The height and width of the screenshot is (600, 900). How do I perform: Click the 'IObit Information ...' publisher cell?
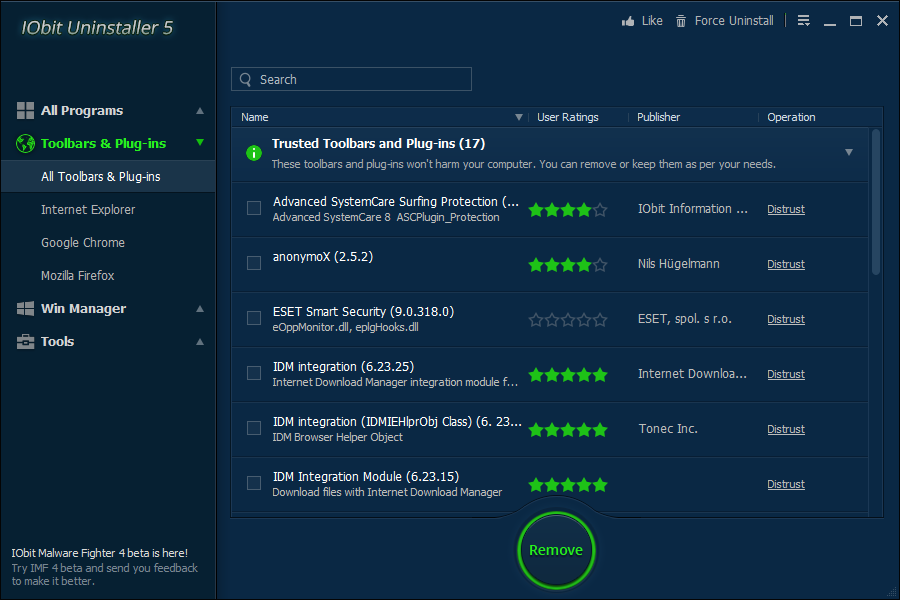[693, 209]
